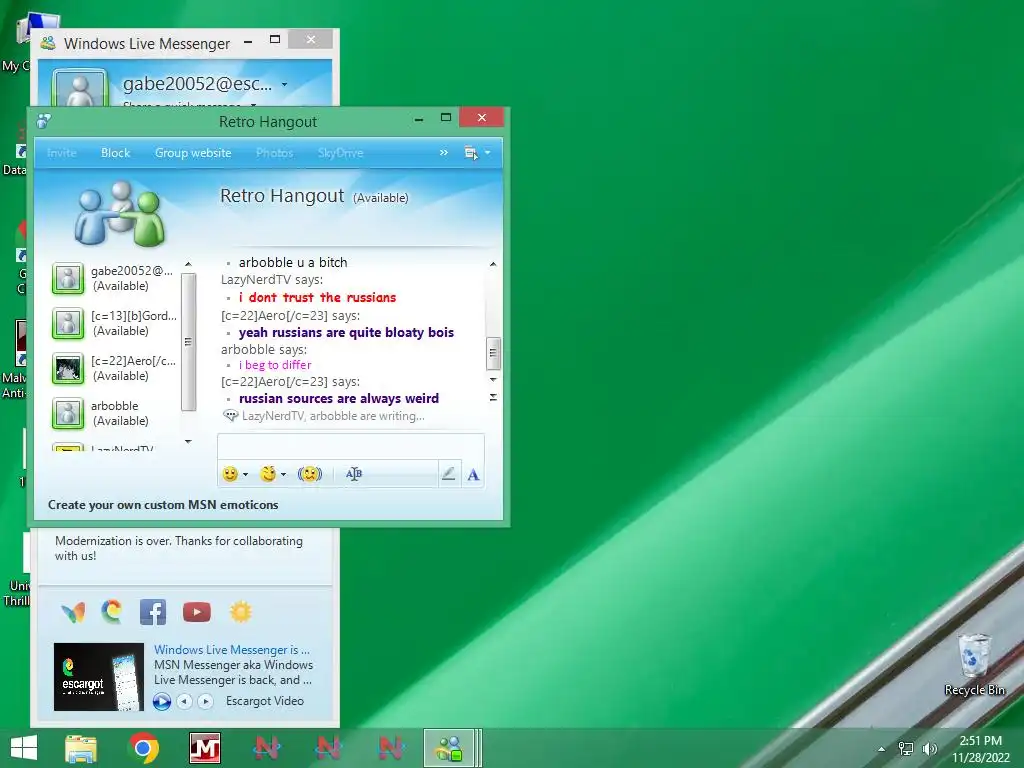Click message "i beg to differ"
This screenshot has width=1024, height=768.
tap(275, 365)
